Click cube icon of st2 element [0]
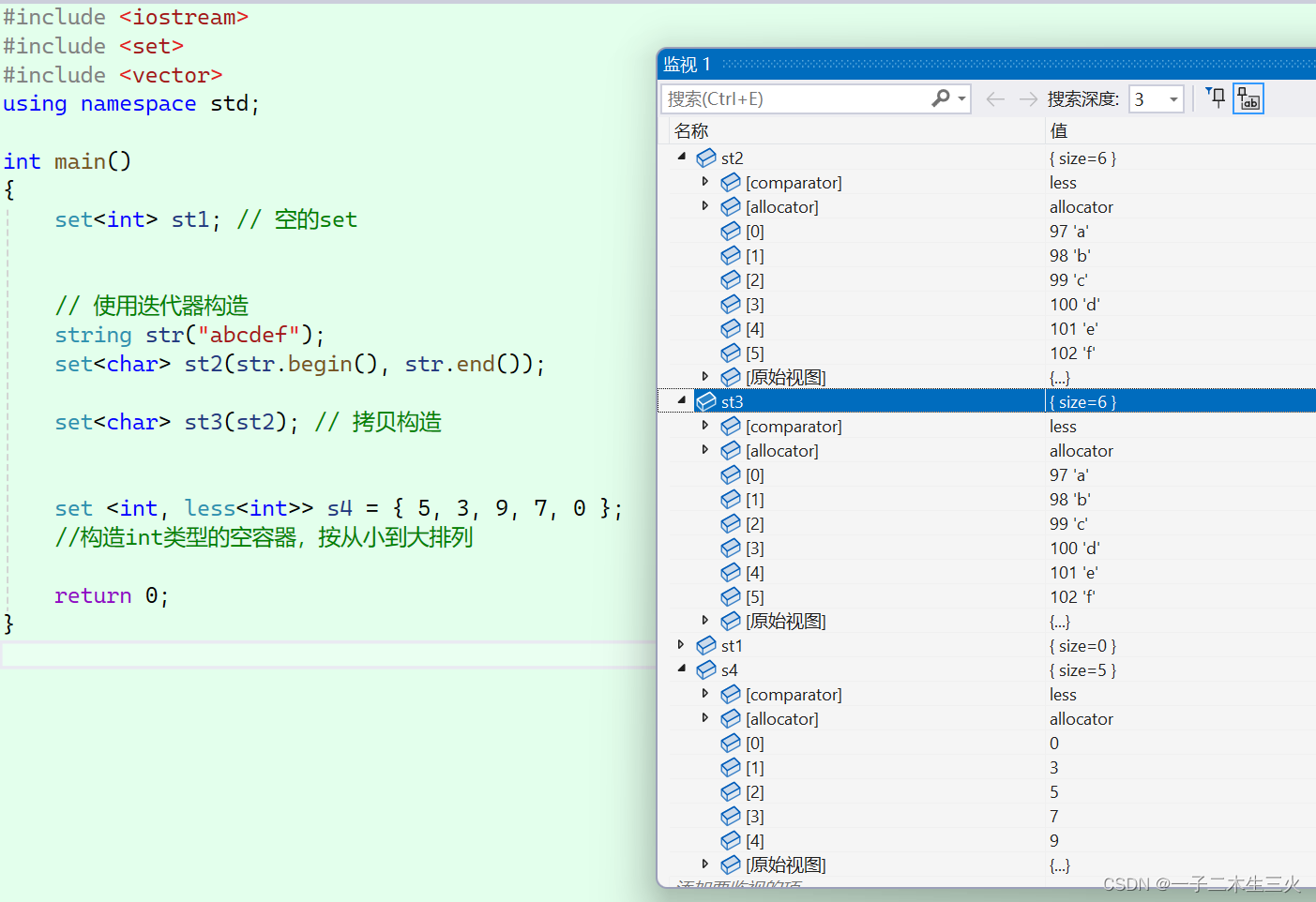The image size is (1316, 902). 731,231
